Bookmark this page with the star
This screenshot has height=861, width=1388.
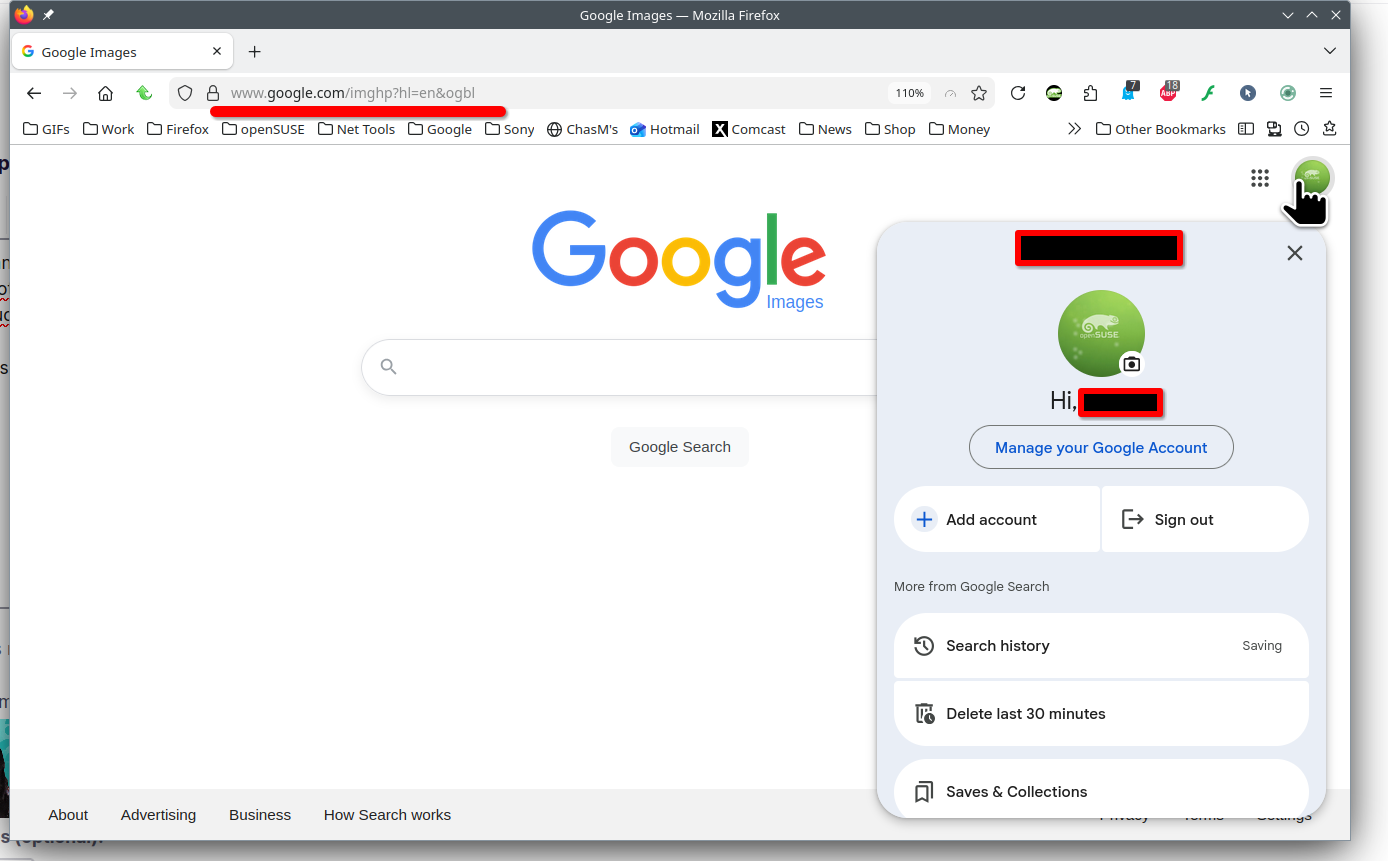(x=979, y=93)
